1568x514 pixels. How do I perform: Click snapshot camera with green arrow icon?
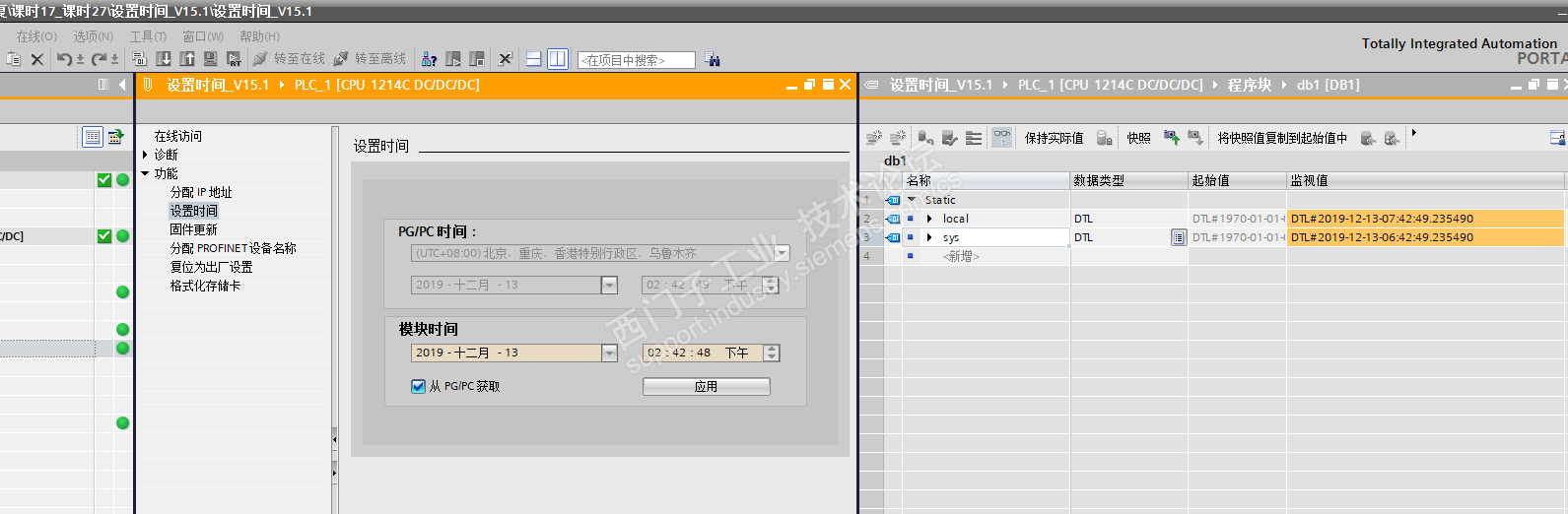coord(1172,138)
